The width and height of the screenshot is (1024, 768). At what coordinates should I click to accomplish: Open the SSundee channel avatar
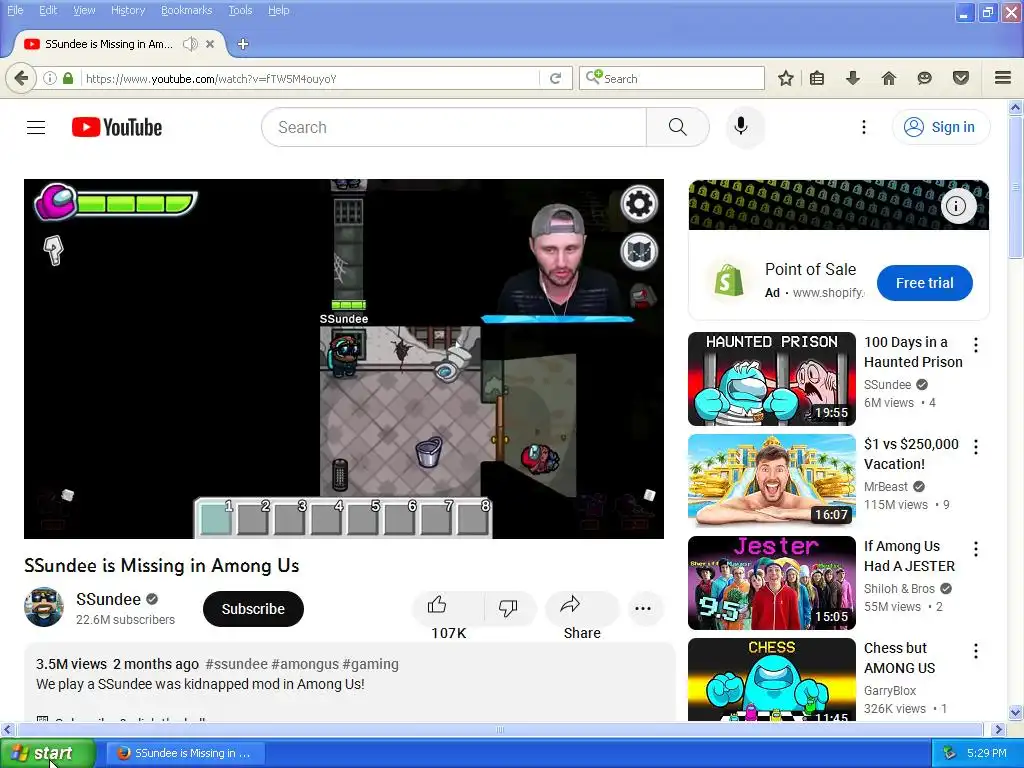[44, 607]
